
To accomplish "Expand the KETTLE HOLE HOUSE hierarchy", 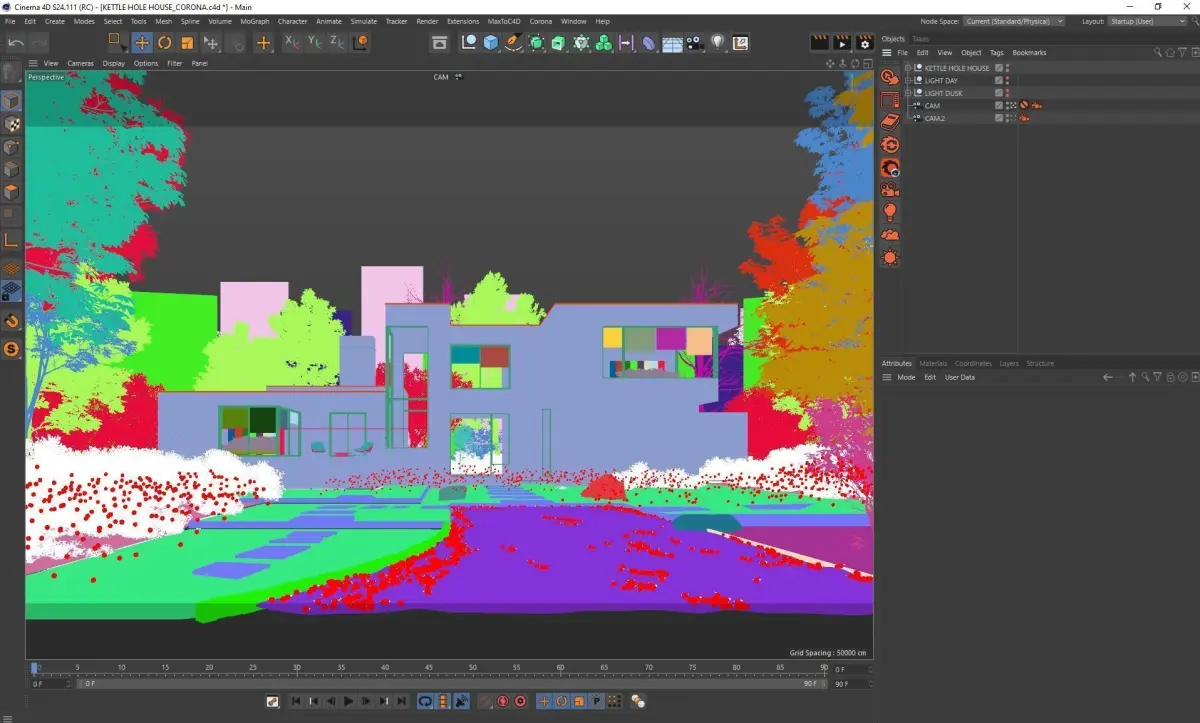I will (908, 68).
